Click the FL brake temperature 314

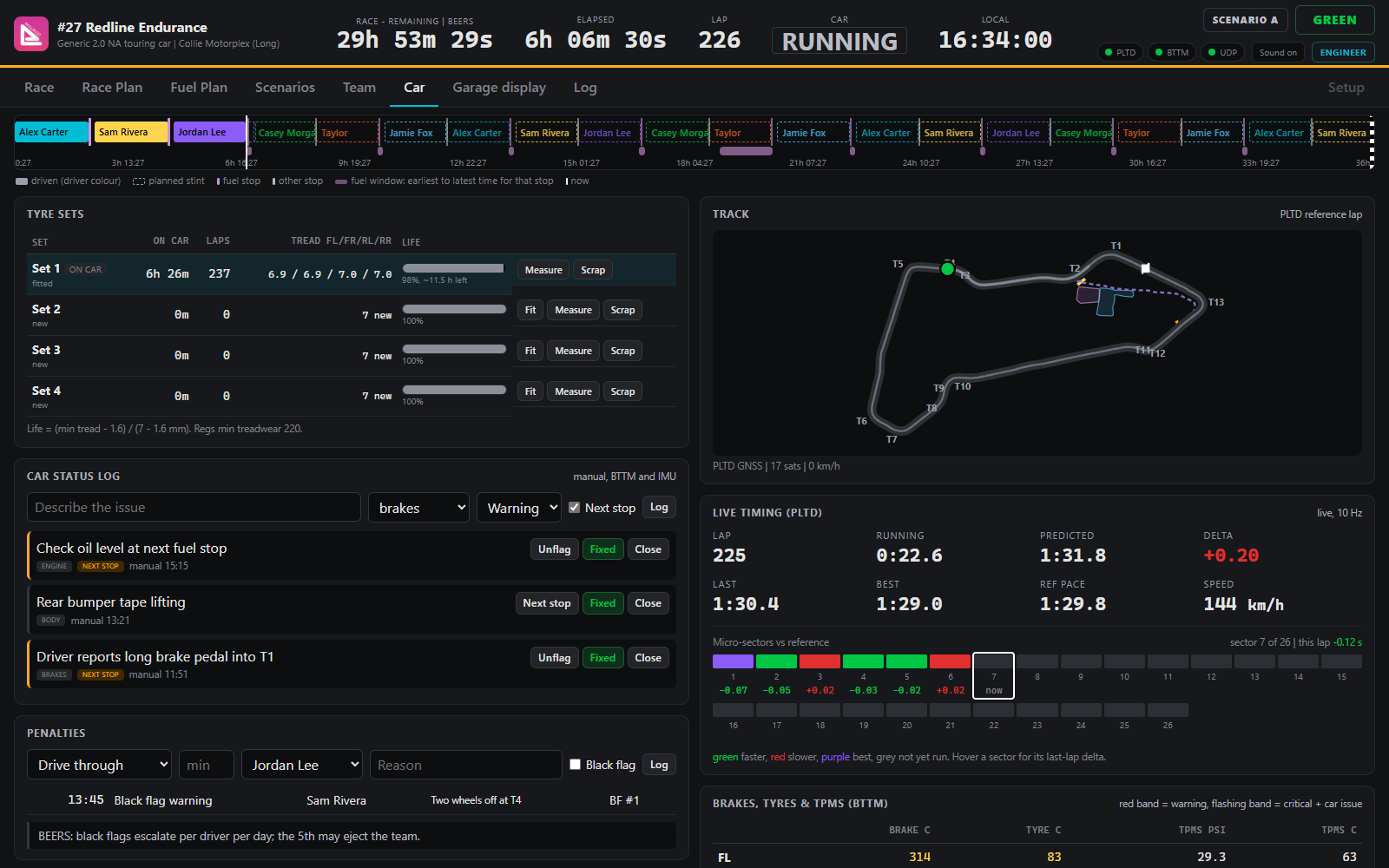(x=919, y=857)
